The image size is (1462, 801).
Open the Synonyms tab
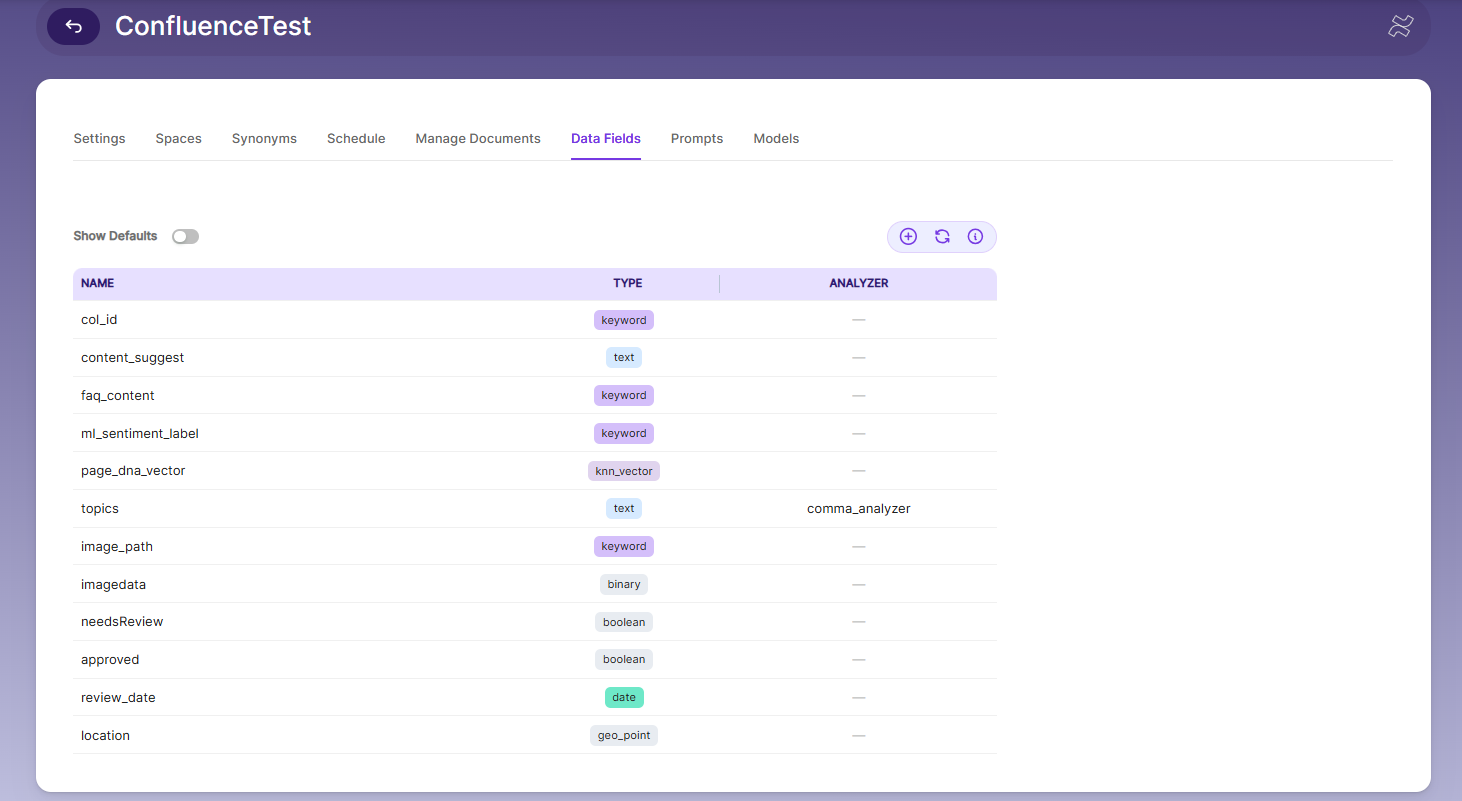[264, 139]
